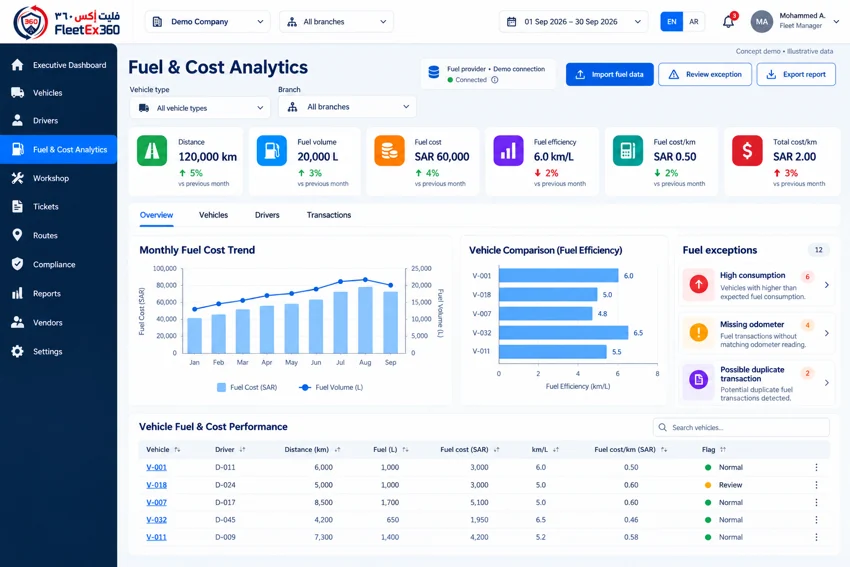
Task: Open Executive Dashboard from the sidebar
Action: point(59,65)
